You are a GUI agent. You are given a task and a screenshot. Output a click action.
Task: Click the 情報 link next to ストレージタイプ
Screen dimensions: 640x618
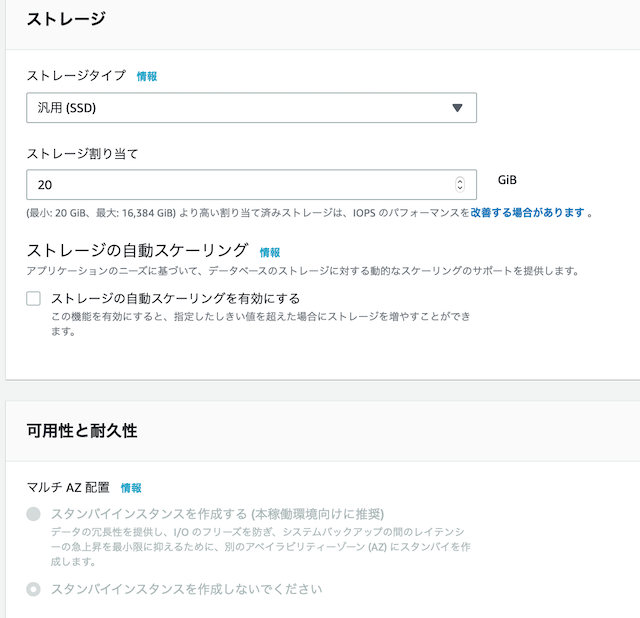[147, 76]
